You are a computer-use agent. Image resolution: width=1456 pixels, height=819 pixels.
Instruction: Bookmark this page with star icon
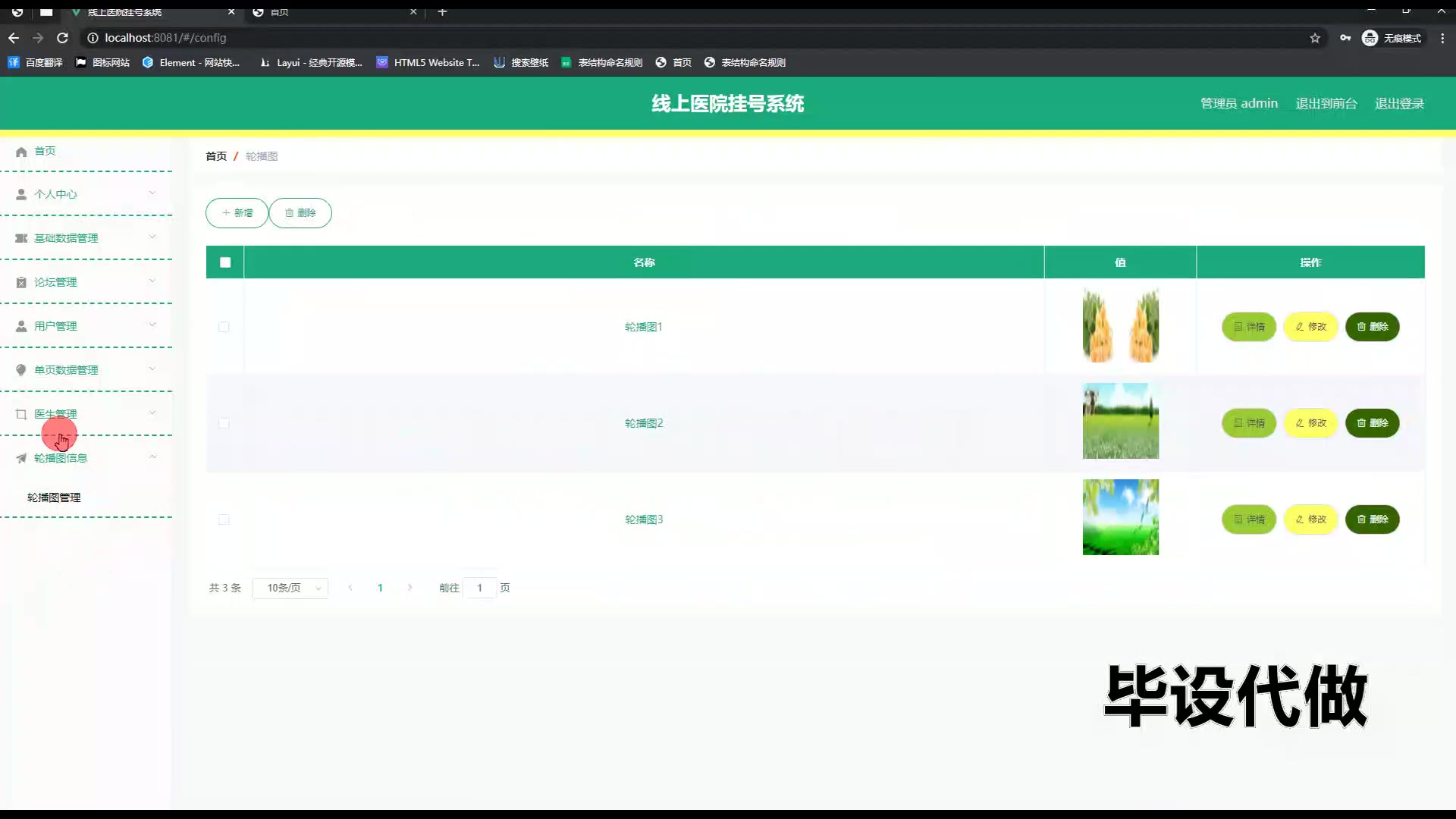coord(1315,38)
